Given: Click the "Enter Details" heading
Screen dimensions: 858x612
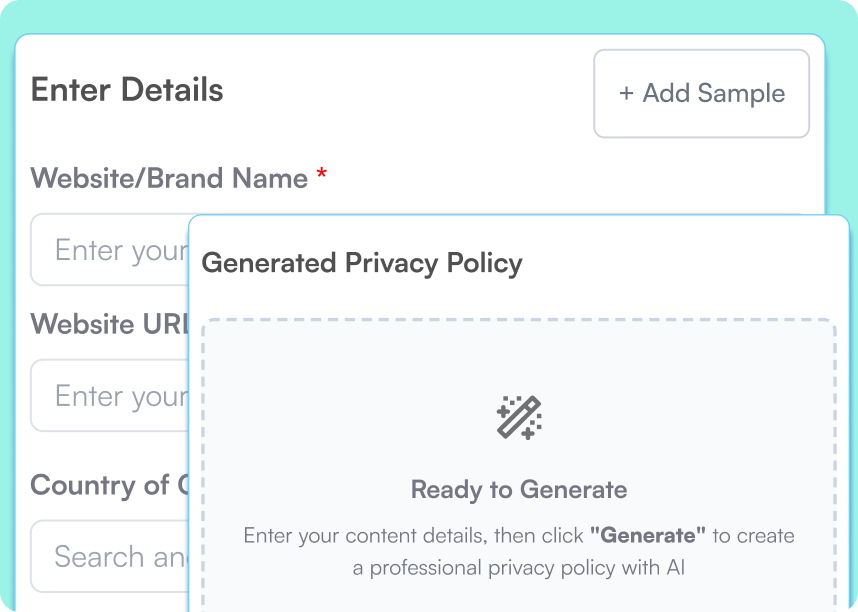Looking at the screenshot, I should [126, 90].
